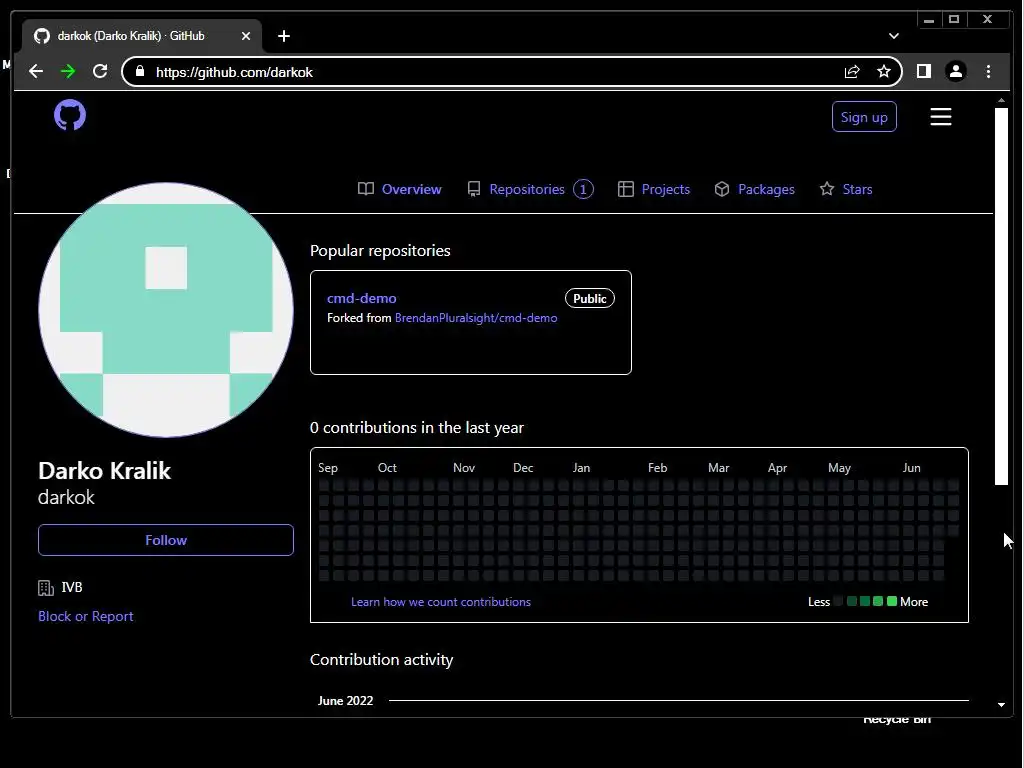Click the organization building icon
Viewport: 1024px width, 768px height.
pyautogui.click(x=46, y=588)
